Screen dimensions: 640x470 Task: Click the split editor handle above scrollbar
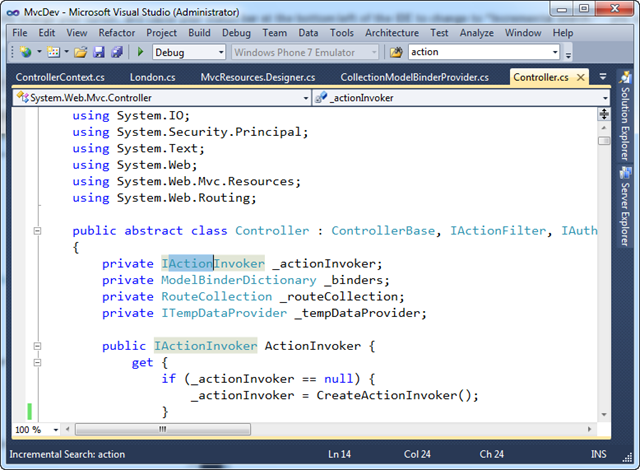(604, 114)
